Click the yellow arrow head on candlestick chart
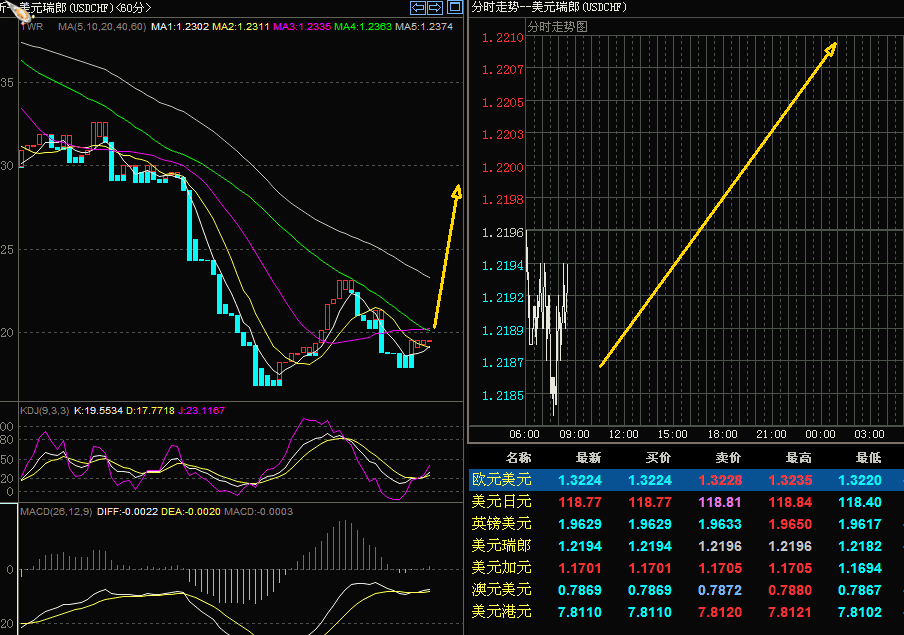This screenshot has height=635, width=904. coord(457,191)
